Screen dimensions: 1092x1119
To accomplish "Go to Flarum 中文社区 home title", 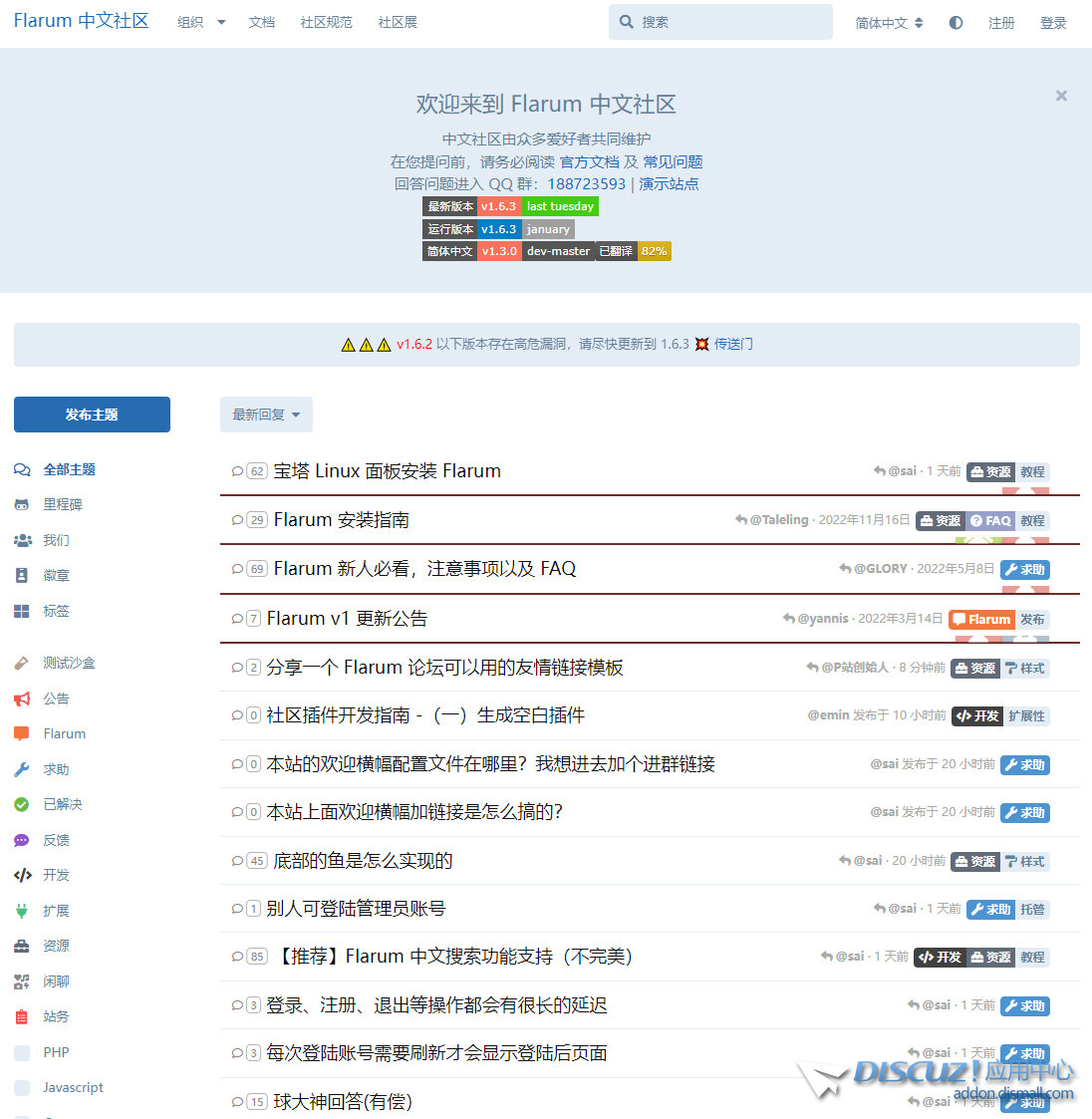I will [x=82, y=21].
